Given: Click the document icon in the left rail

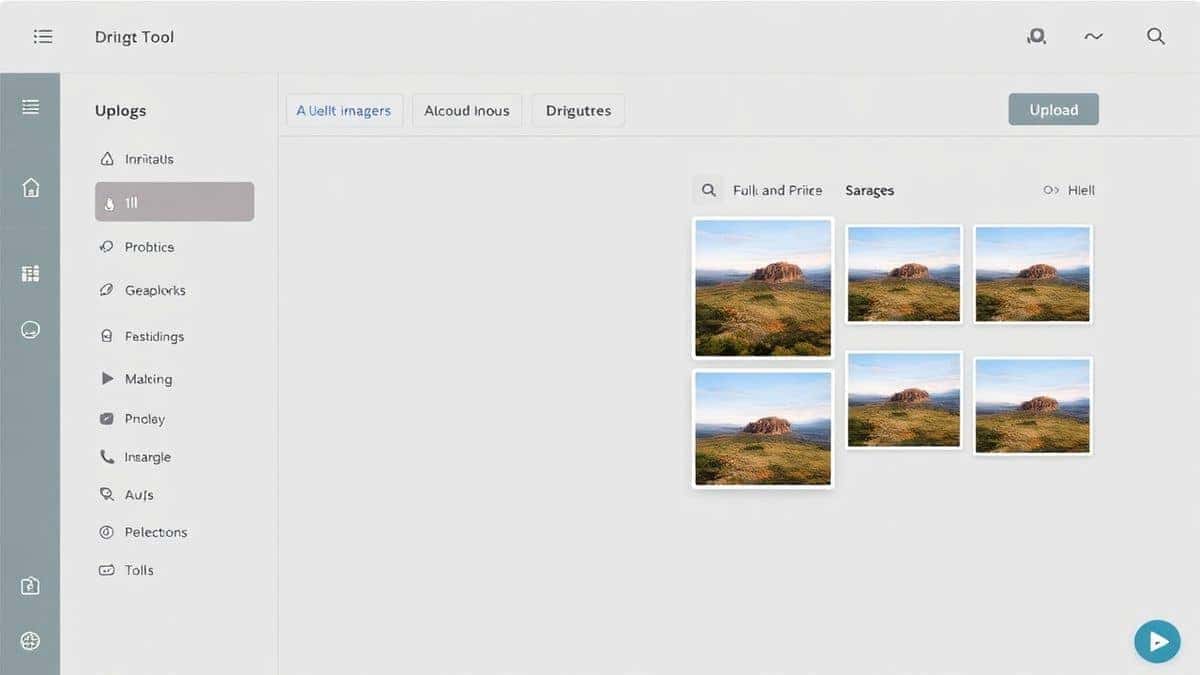Looking at the screenshot, I should click(x=30, y=586).
